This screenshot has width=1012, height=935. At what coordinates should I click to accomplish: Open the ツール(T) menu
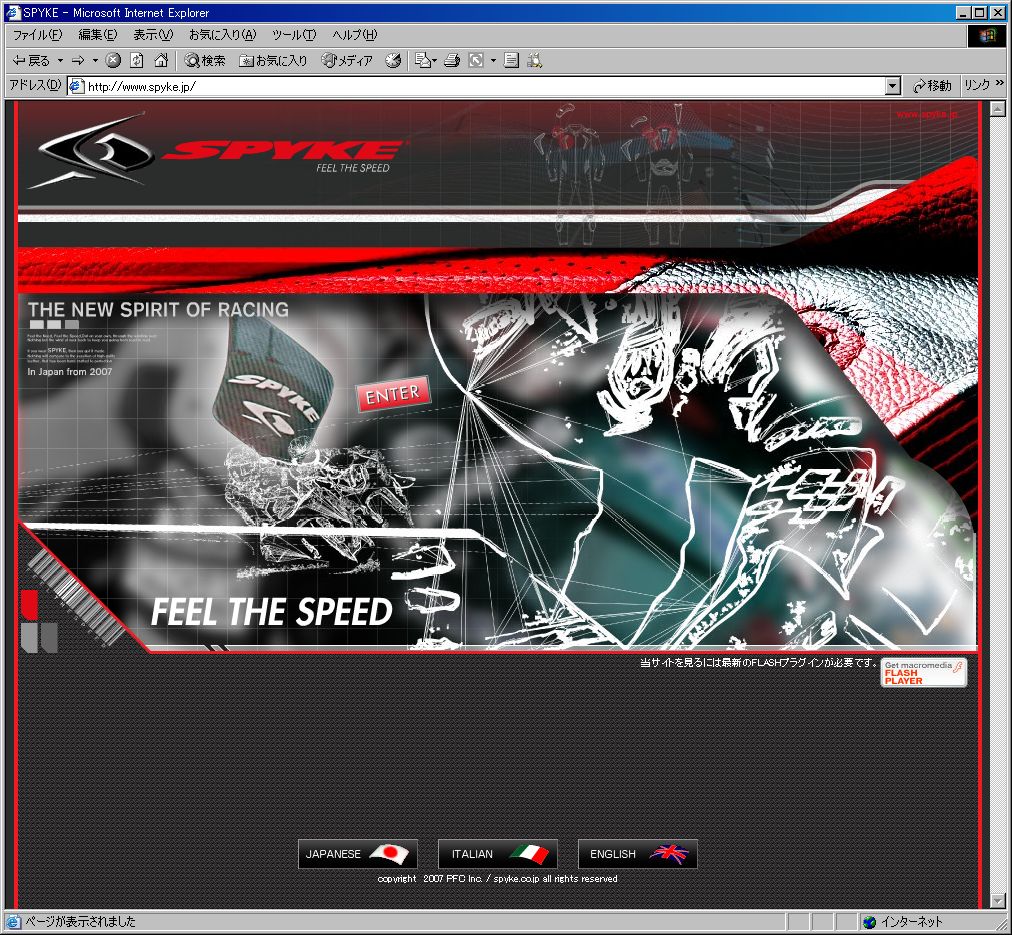pyautogui.click(x=294, y=35)
